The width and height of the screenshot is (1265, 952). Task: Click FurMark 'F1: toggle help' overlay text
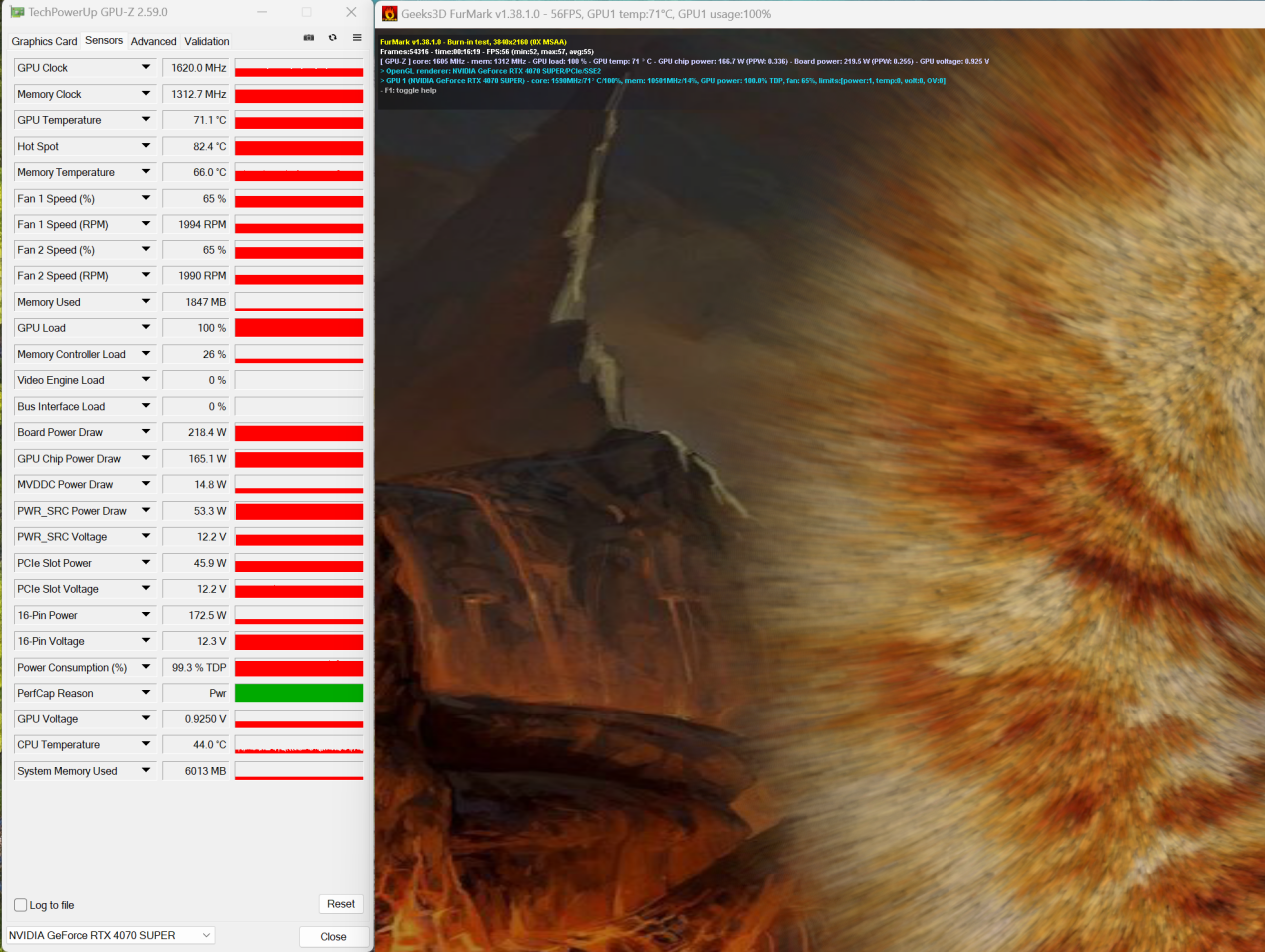409,90
